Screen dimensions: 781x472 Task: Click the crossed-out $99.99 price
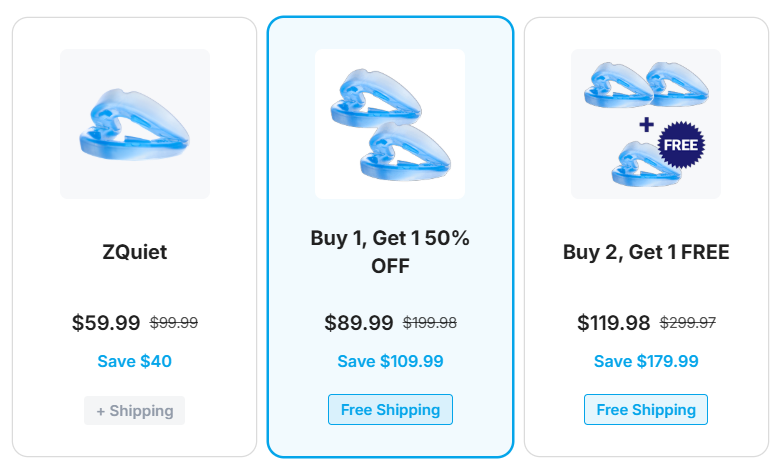174,323
